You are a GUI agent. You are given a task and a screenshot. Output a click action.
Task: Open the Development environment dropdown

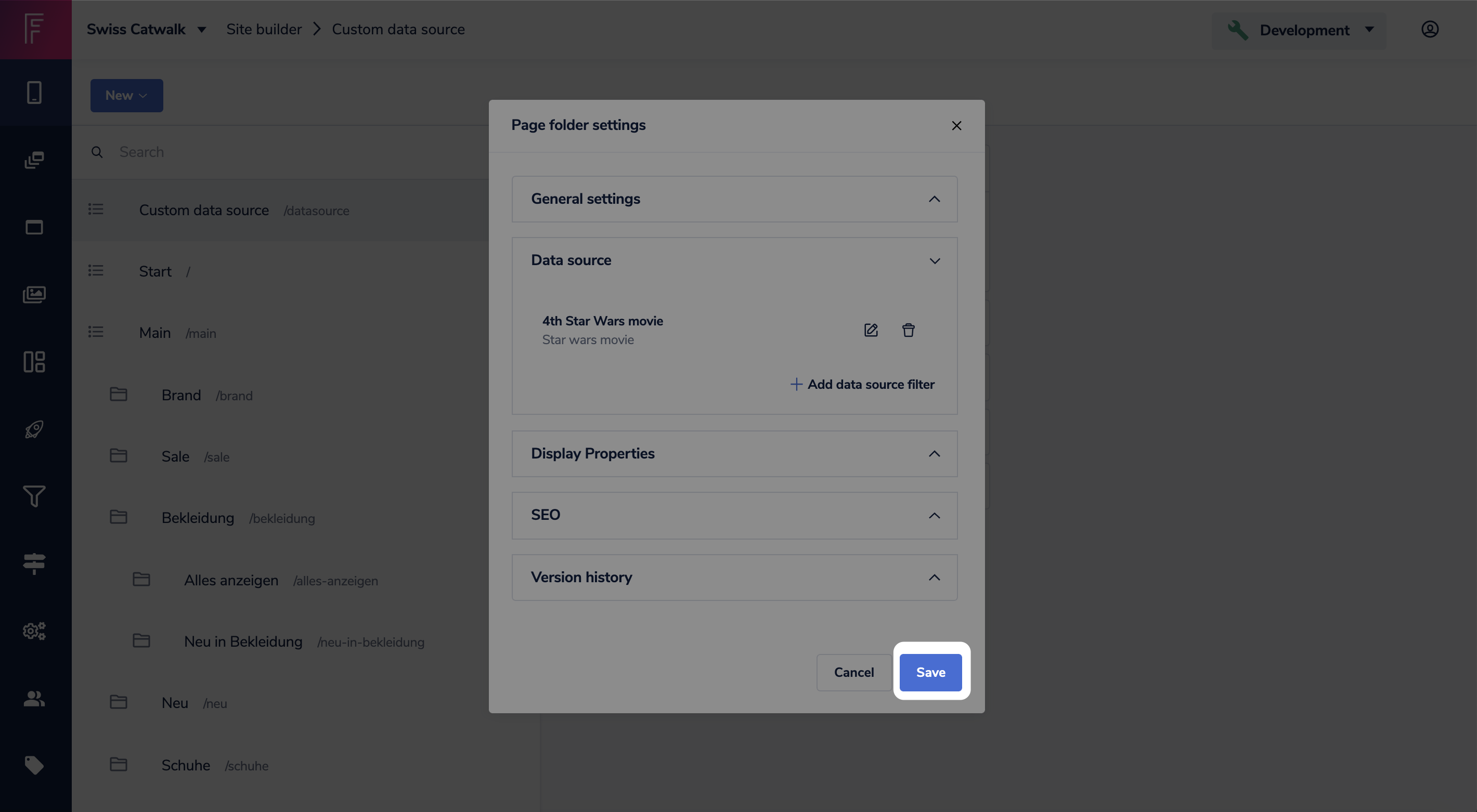tap(1299, 30)
